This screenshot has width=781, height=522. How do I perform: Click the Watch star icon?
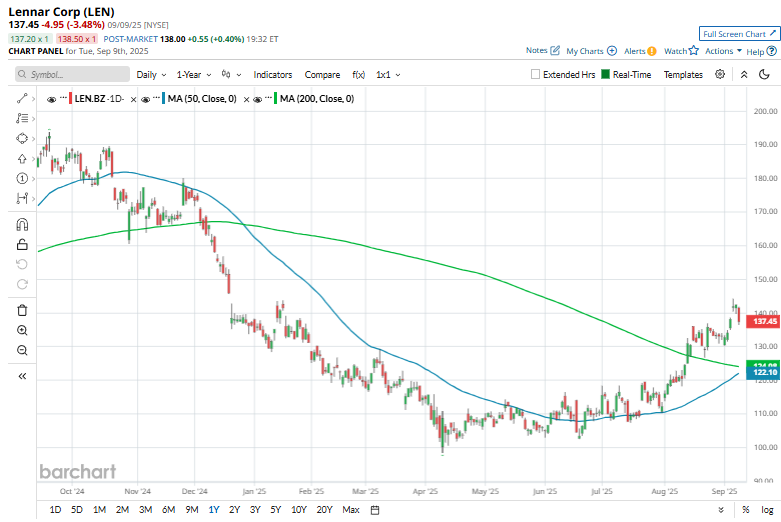(x=693, y=51)
